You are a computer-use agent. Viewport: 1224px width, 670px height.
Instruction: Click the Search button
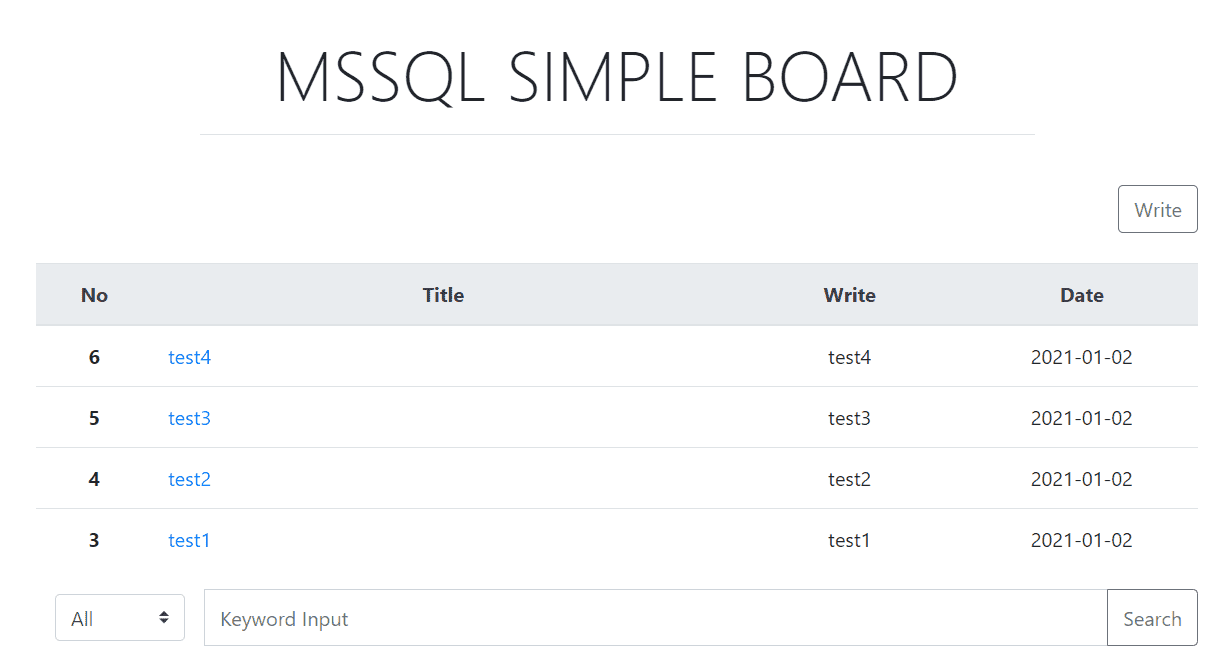coord(1152,618)
